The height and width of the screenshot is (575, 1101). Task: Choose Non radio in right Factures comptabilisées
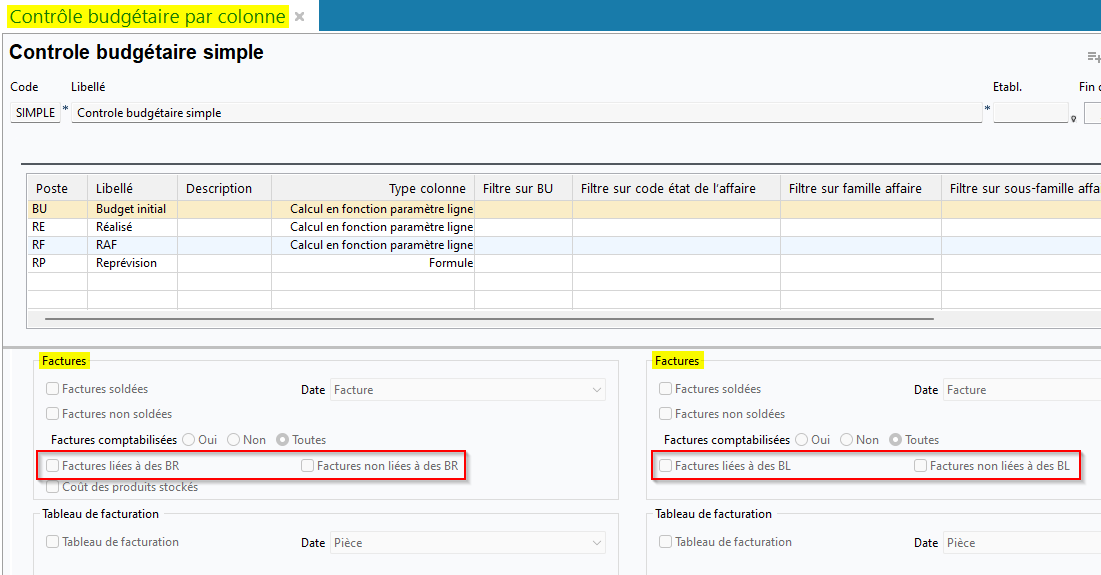(x=846, y=440)
